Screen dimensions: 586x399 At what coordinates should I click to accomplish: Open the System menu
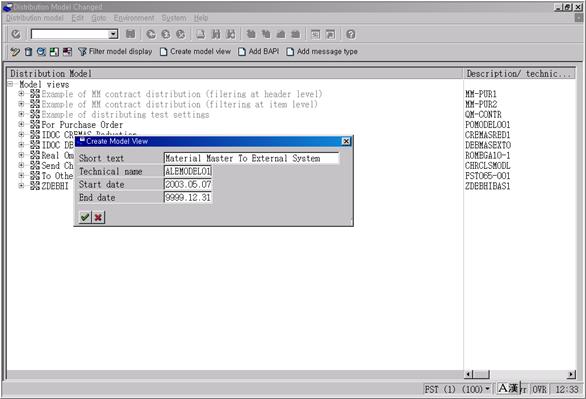coord(174,18)
